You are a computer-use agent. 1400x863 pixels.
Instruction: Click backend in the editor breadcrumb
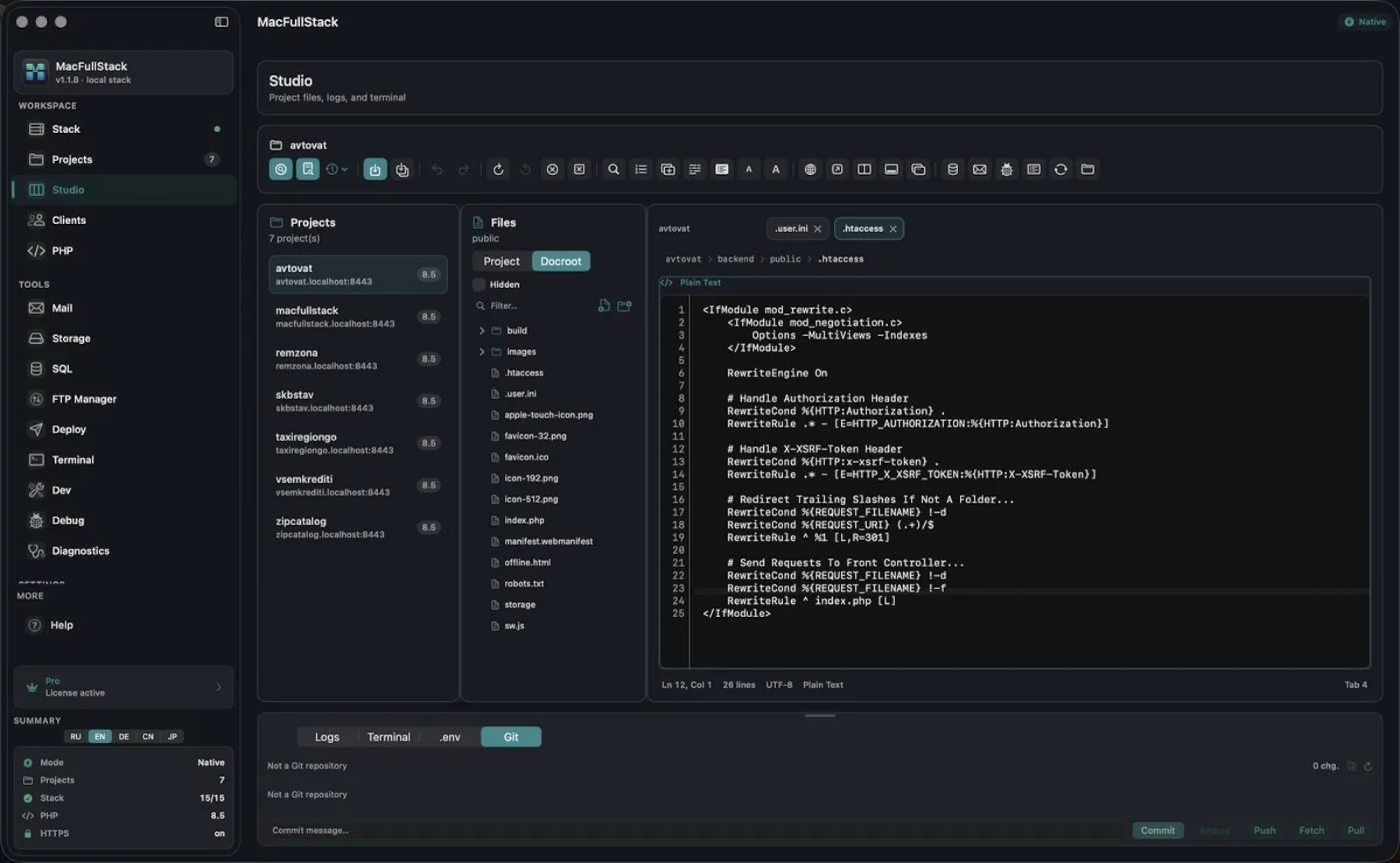click(x=736, y=259)
